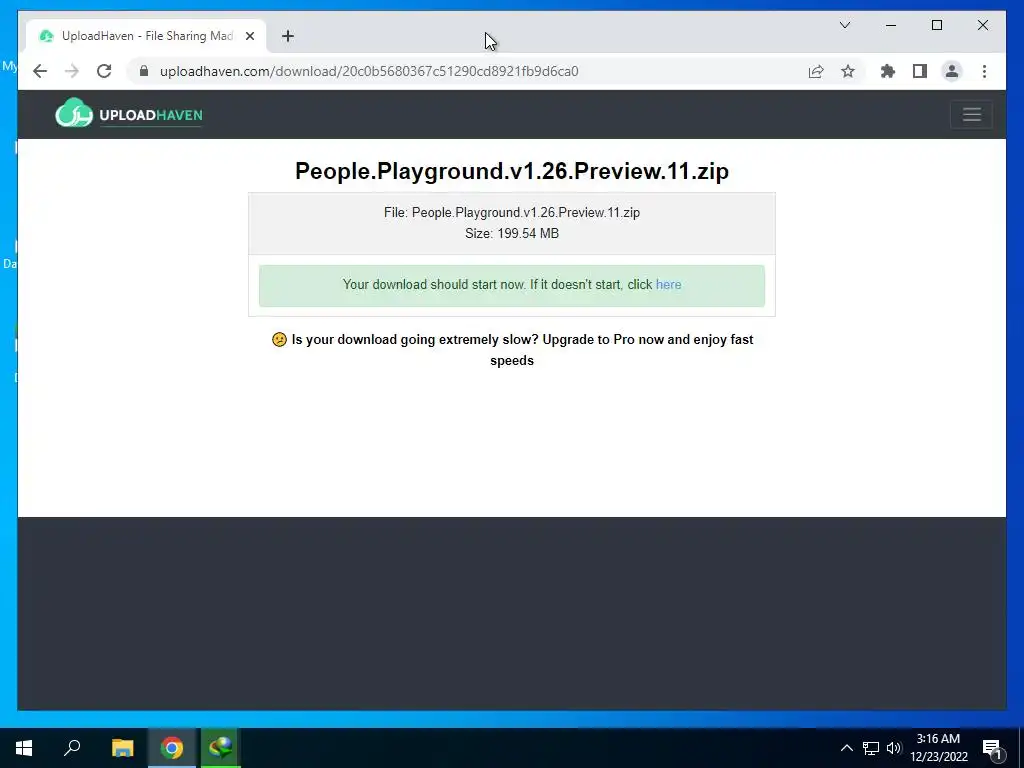Close the Chrome window
The width and height of the screenshot is (1024, 768).
click(982, 25)
